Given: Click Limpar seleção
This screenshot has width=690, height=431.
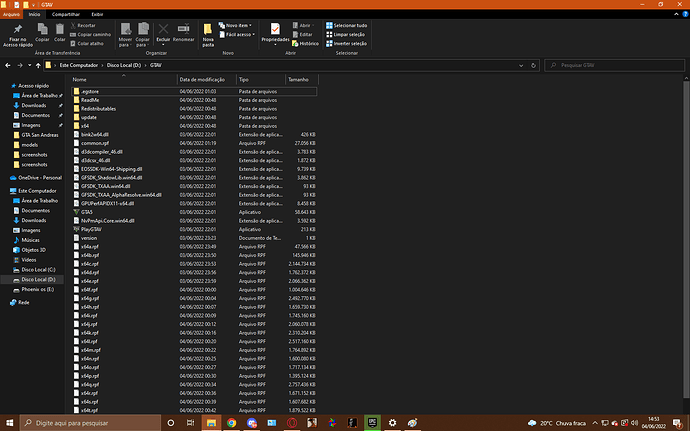Looking at the screenshot, I should pos(345,34).
